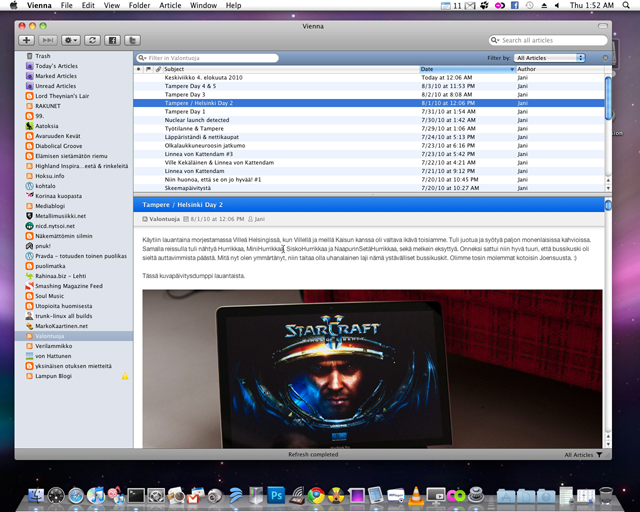Open the Window menu
Viewport: 640px width, 512px height.
(x=203, y=5)
